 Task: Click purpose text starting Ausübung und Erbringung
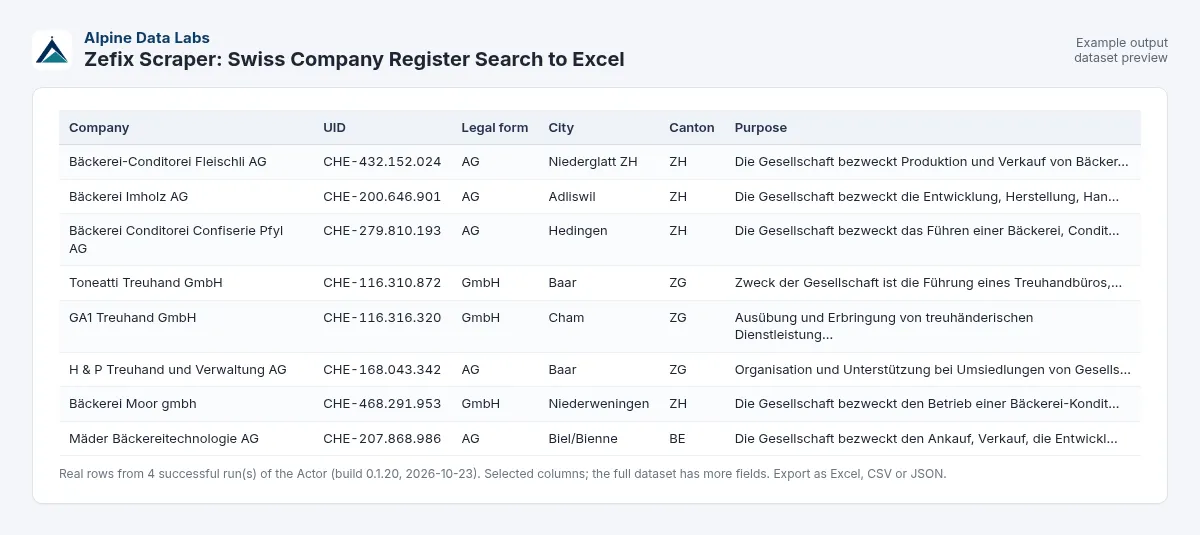click(x=884, y=326)
